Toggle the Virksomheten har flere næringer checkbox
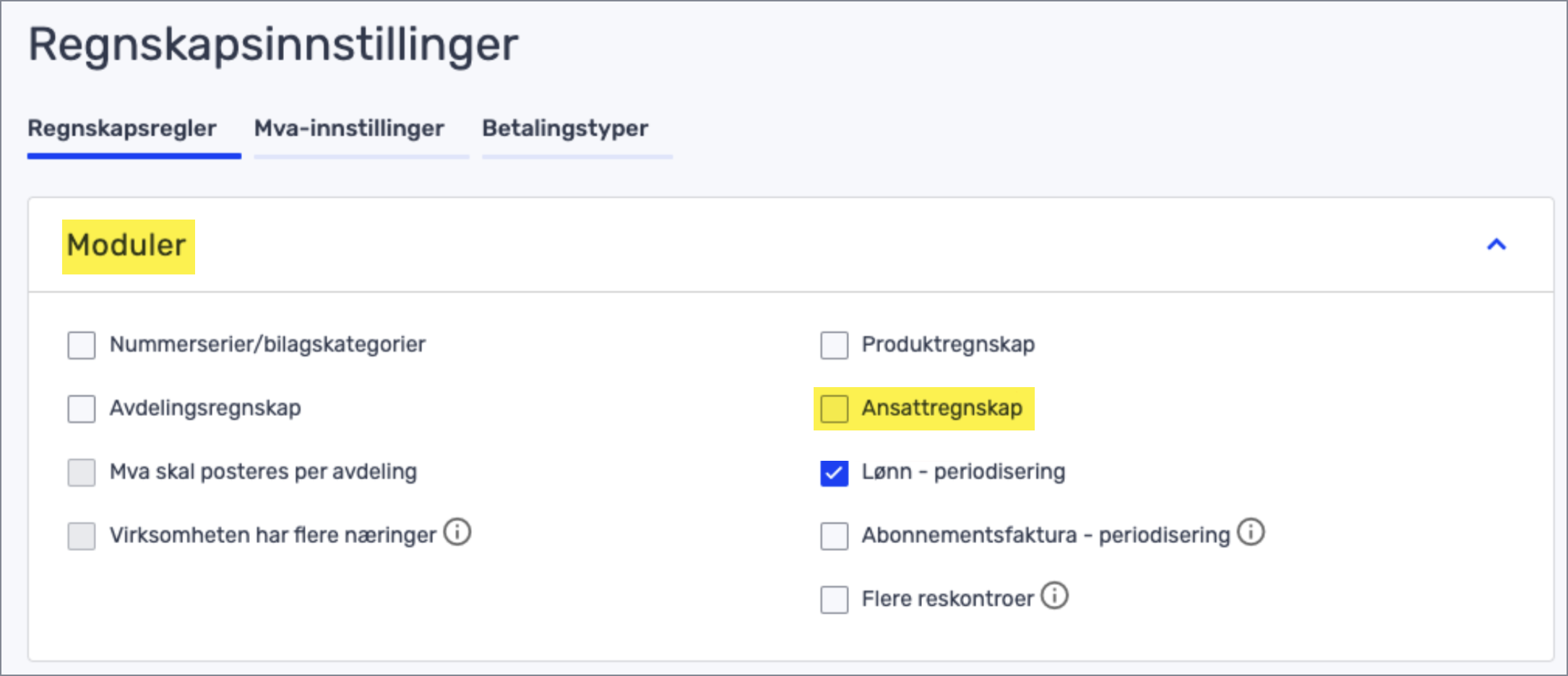The height and width of the screenshot is (676, 1568). tap(82, 536)
